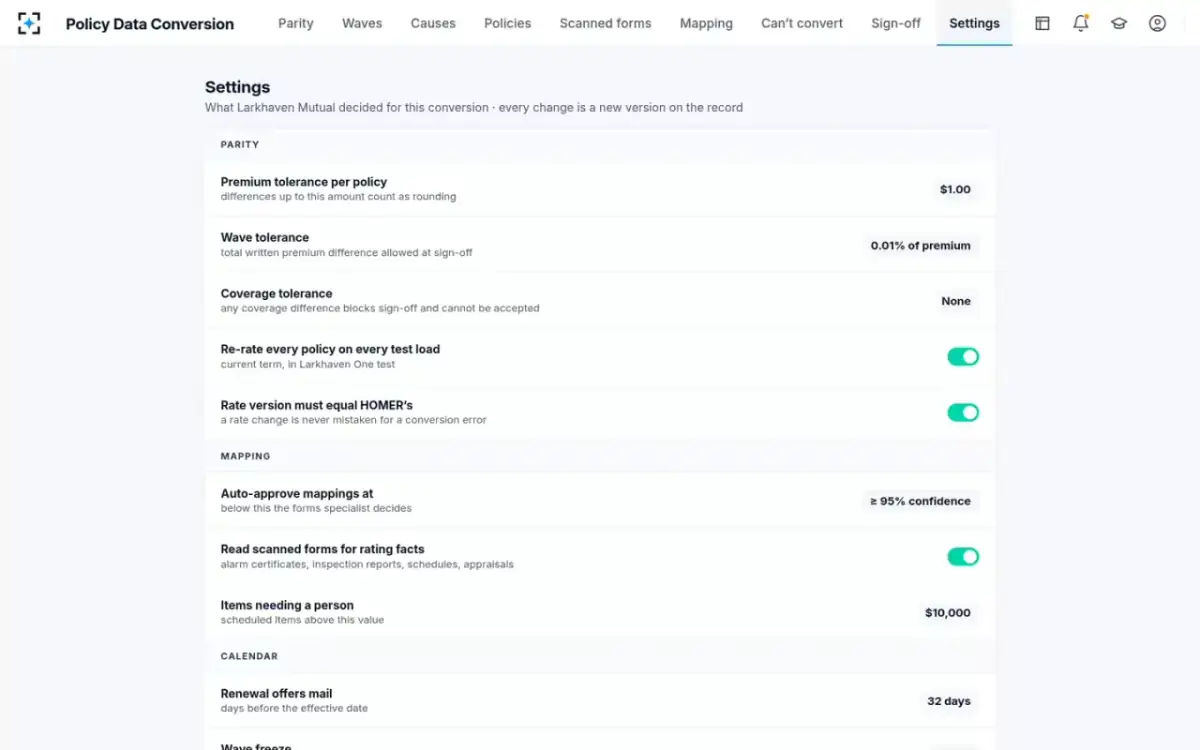The image size is (1200, 750).
Task: Edit the 0.01% of premium wave tolerance
Action: pos(920,245)
